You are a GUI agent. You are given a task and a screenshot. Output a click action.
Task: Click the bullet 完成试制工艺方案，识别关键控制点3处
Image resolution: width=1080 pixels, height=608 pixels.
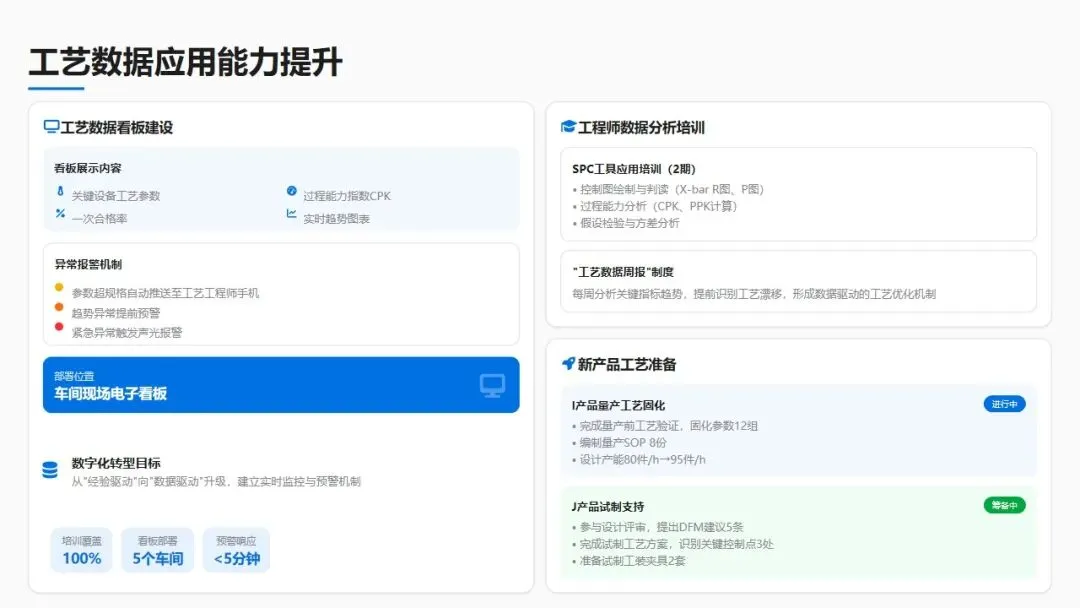pyautogui.click(x=673, y=544)
